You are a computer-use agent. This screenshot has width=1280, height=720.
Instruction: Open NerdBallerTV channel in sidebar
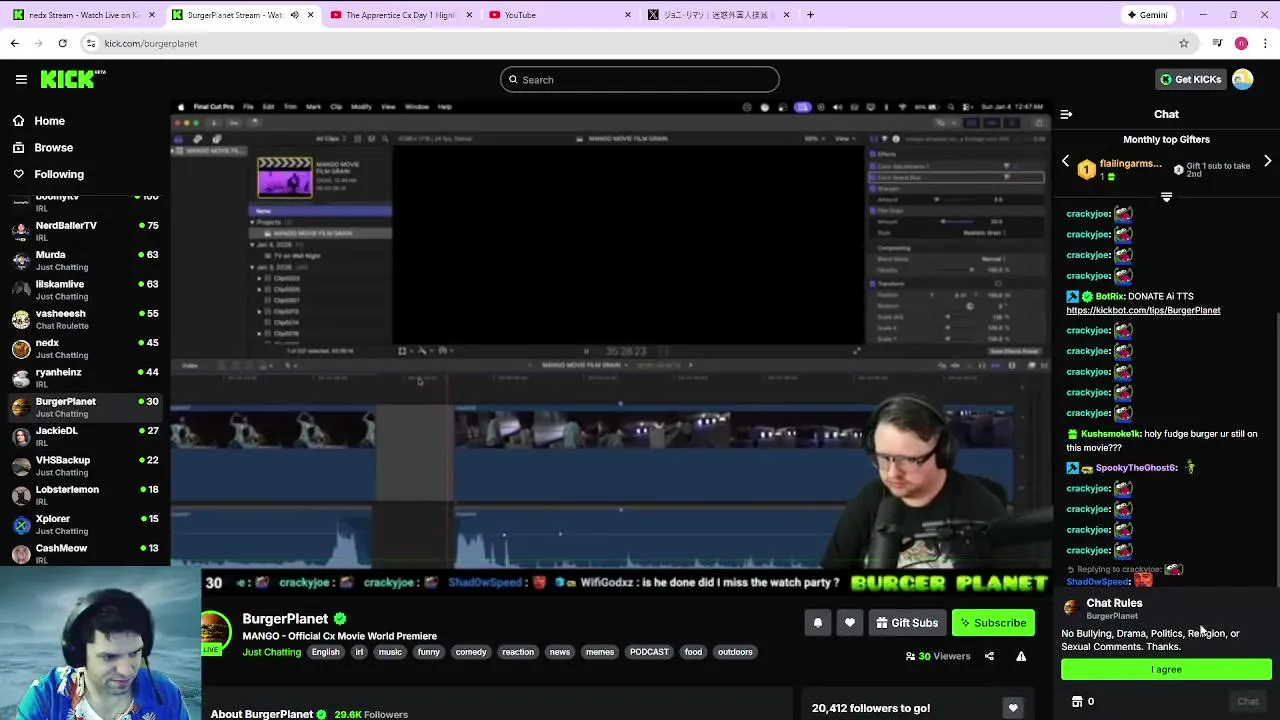coord(85,231)
